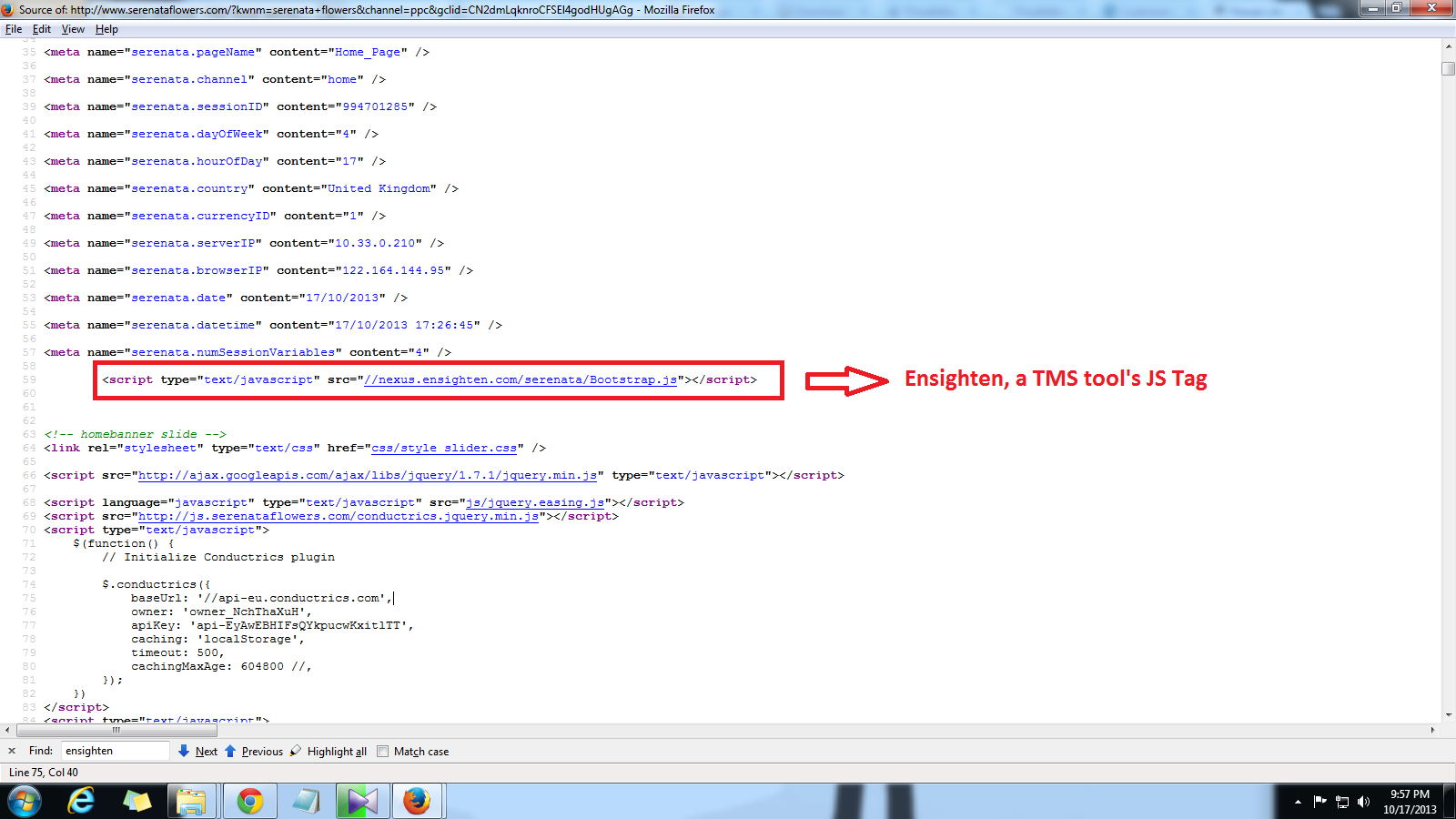Open KMPlayer from the taskbar
The width and height of the screenshot is (1456, 819).
click(361, 801)
